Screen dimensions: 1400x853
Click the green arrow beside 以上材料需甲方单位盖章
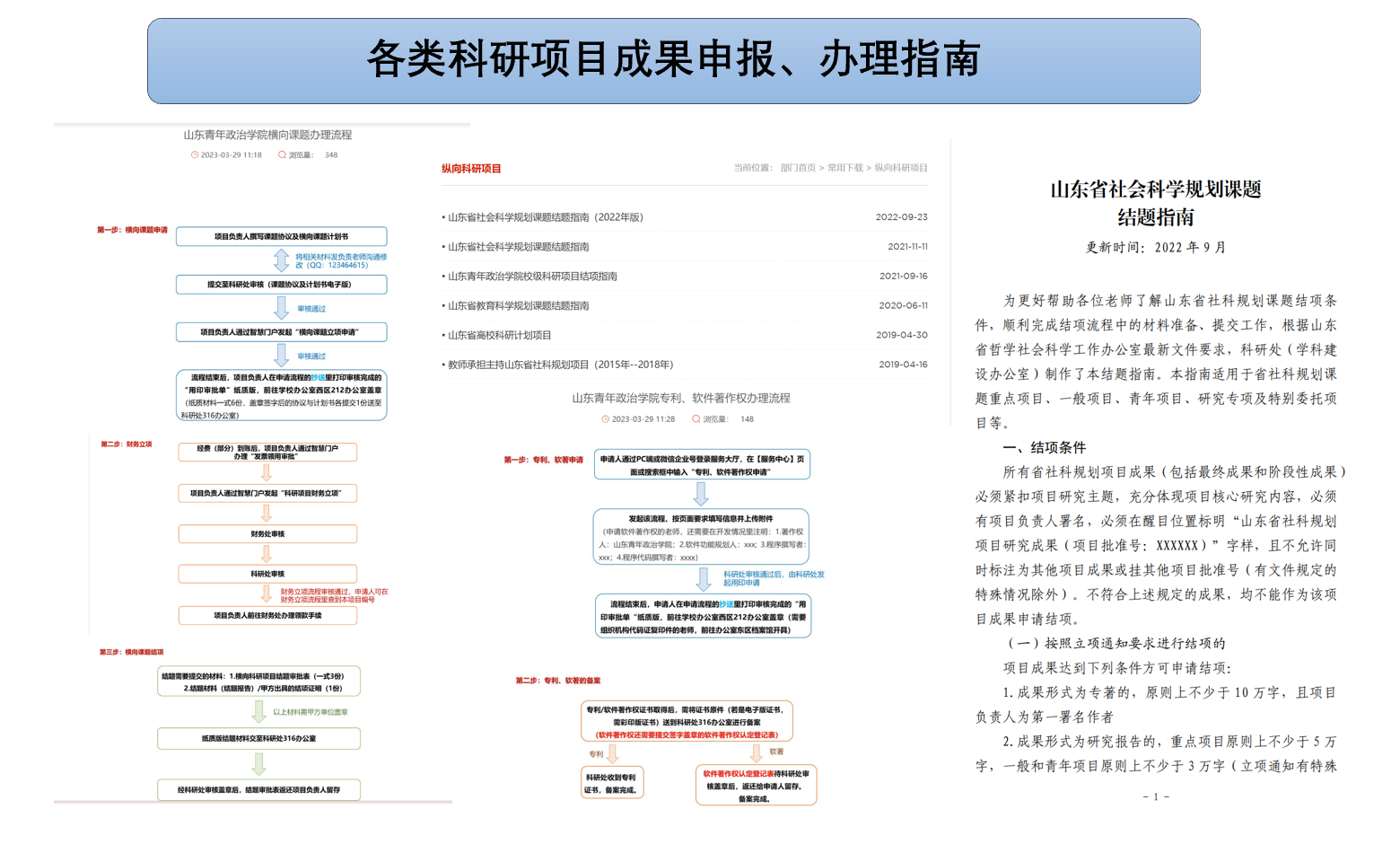pos(258,712)
